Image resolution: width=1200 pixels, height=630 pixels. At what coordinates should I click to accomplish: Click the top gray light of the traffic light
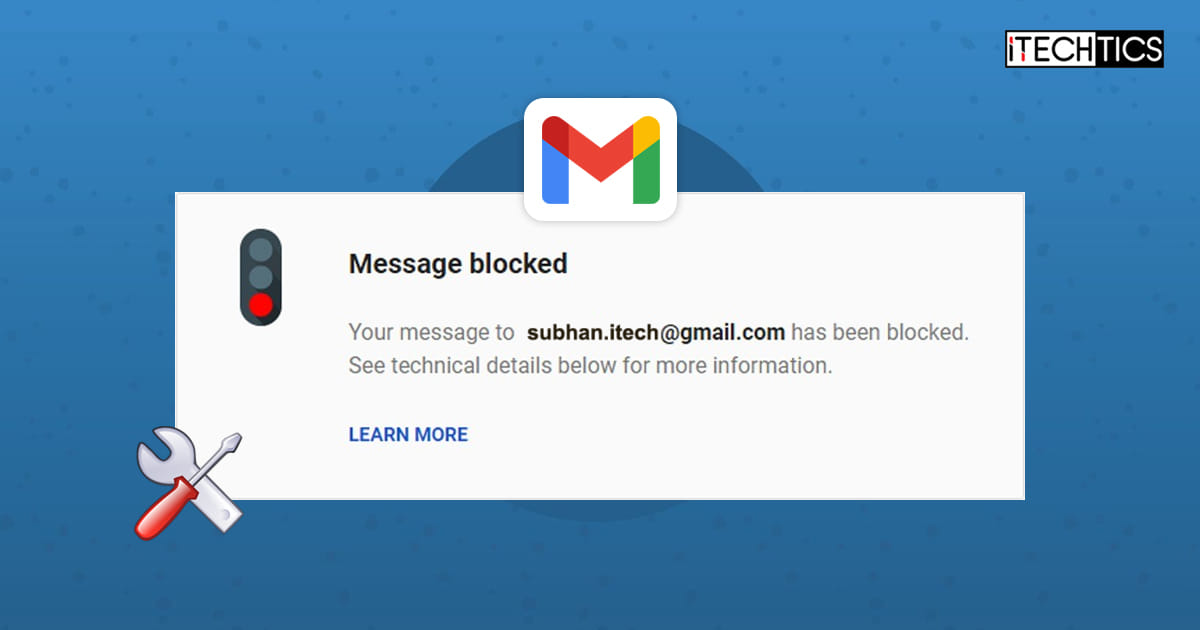[x=261, y=249]
